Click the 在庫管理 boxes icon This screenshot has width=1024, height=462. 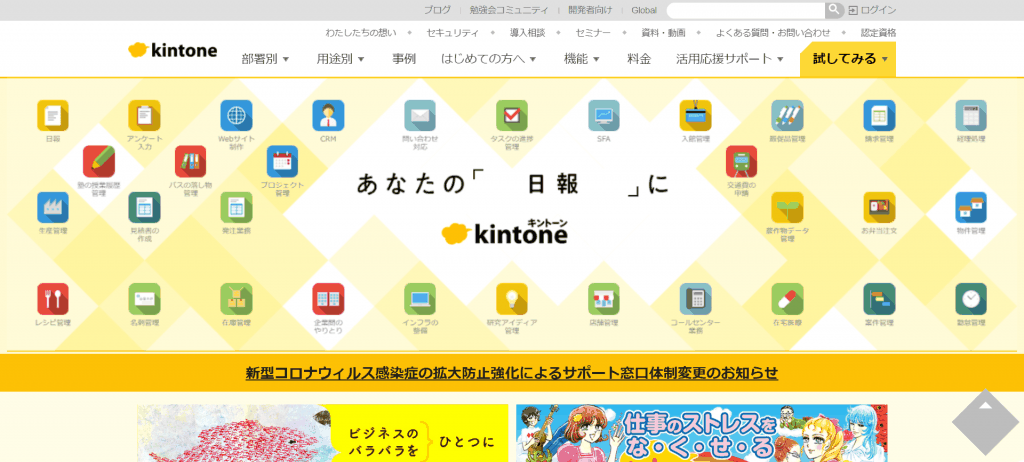(236, 299)
